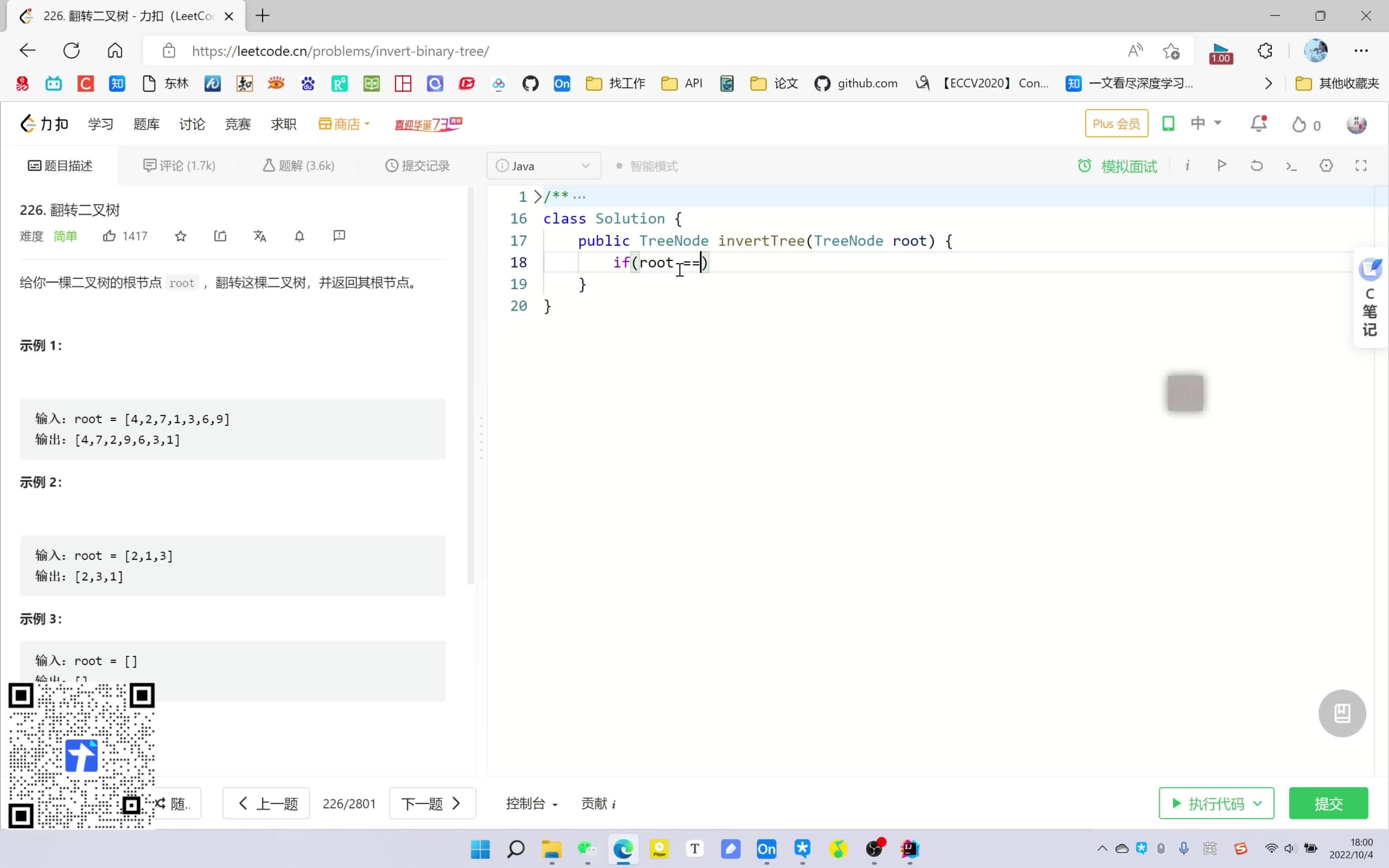This screenshot has height=868, width=1389.
Task: Click the GitHub bookmark icon
Action: click(x=531, y=84)
